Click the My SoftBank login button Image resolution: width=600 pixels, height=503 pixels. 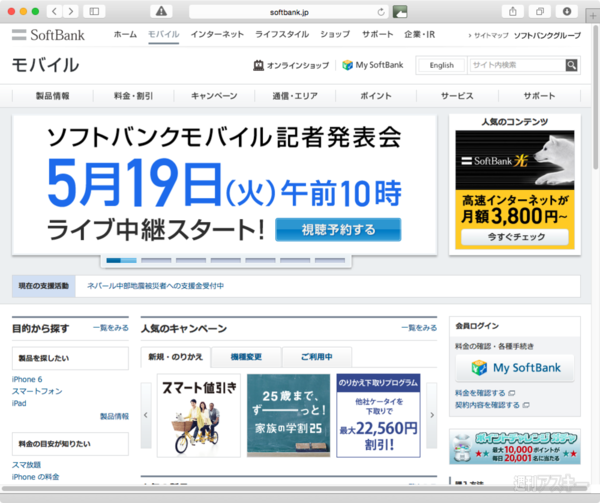click(x=515, y=368)
